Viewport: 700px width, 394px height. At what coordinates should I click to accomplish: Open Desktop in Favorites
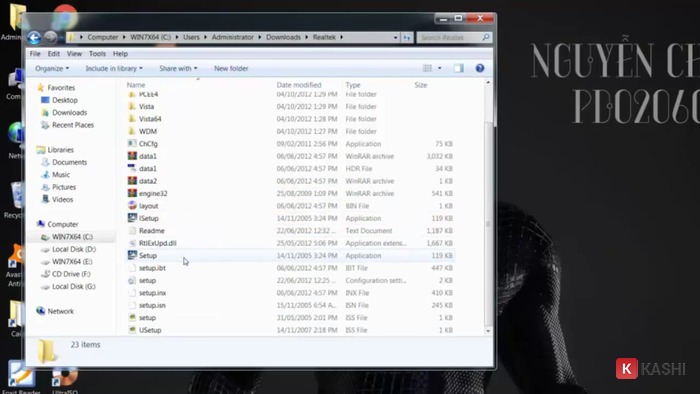pyautogui.click(x=65, y=100)
